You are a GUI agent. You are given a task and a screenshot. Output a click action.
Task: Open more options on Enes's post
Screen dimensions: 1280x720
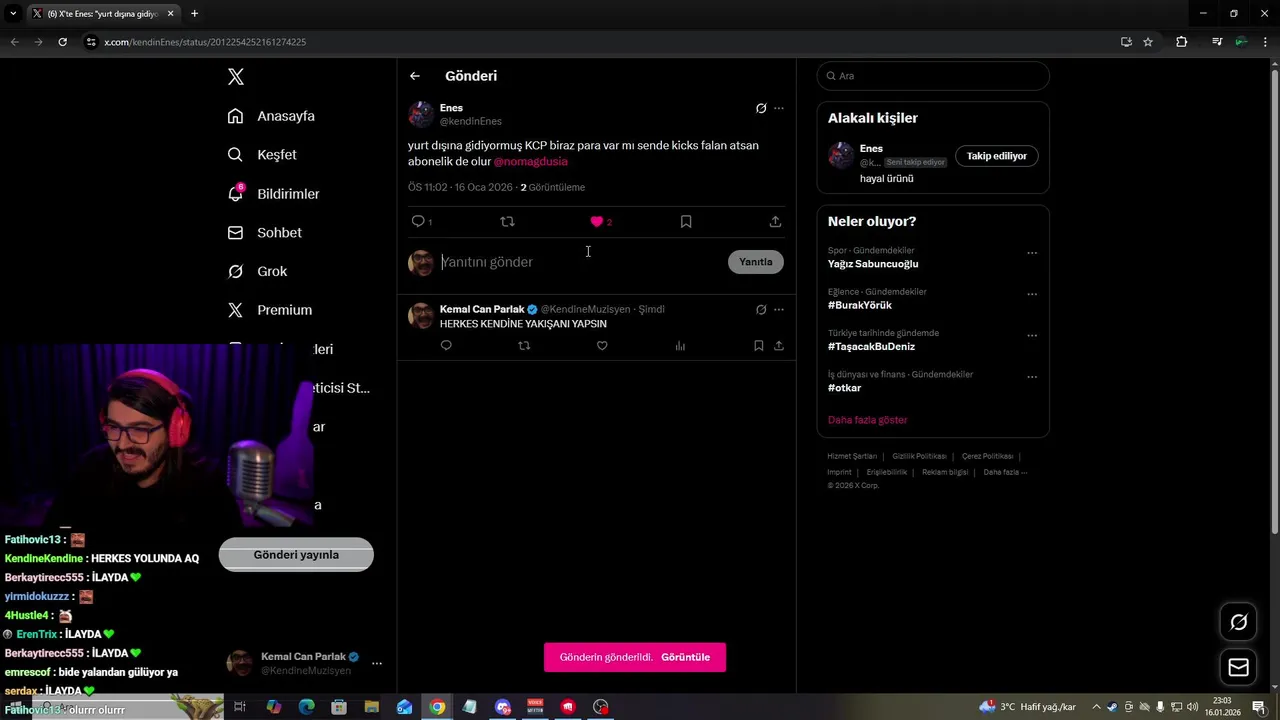(x=779, y=108)
